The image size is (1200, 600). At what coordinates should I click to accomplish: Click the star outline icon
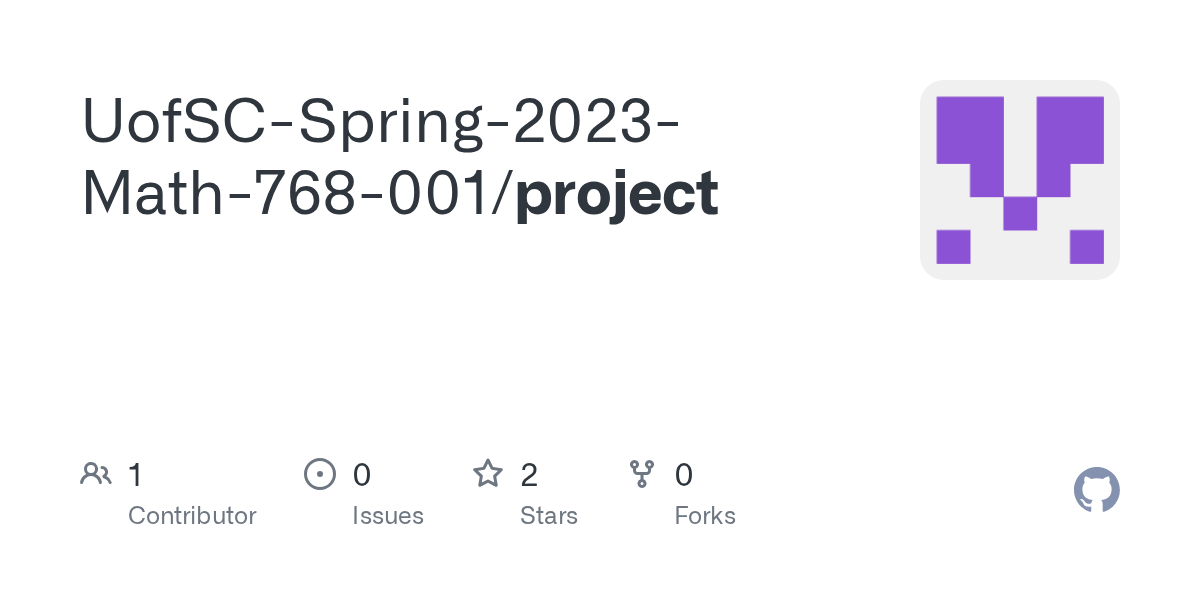click(x=487, y=474)
